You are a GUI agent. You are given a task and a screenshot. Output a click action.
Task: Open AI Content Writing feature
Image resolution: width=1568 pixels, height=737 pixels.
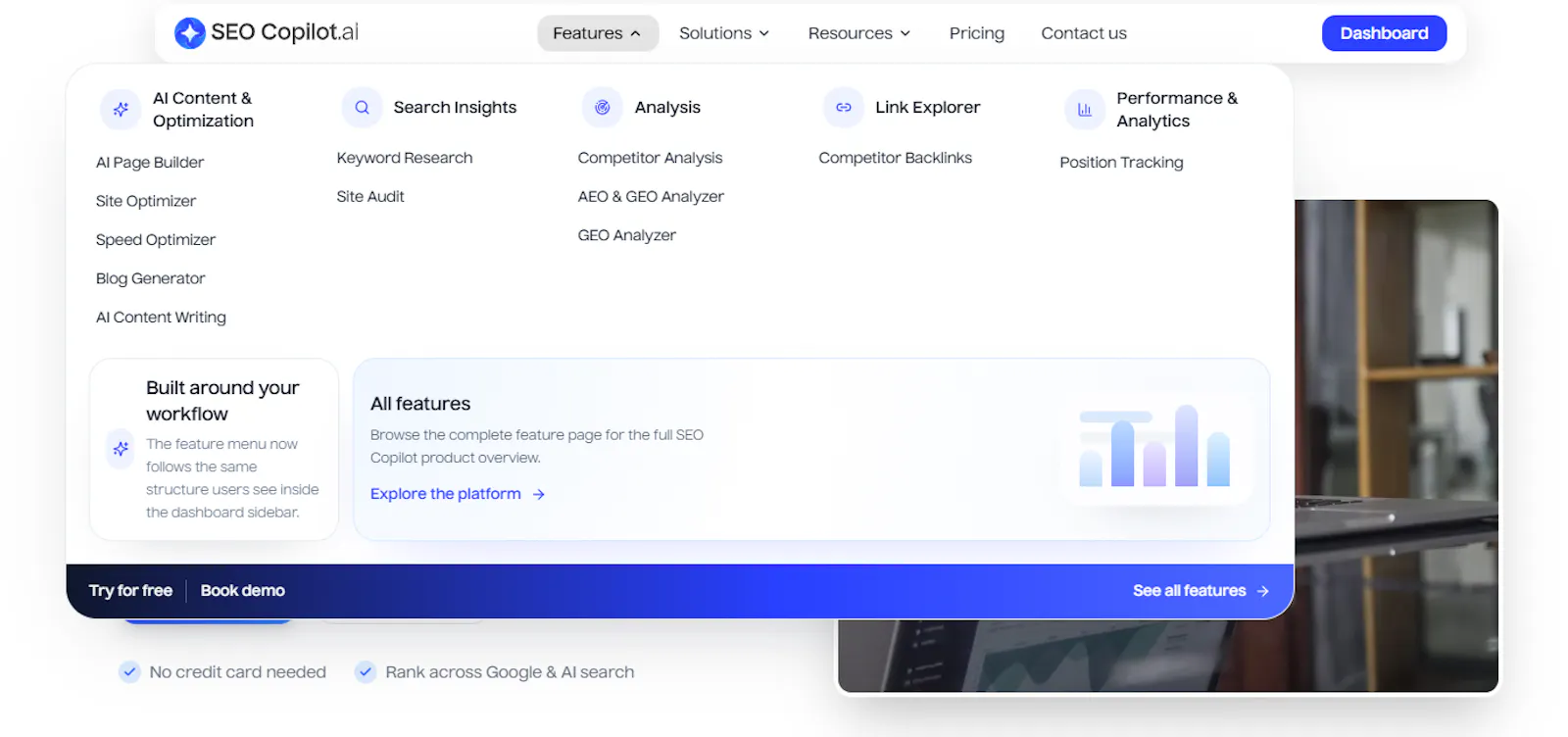pyautogui.click(x=161, y=318)
